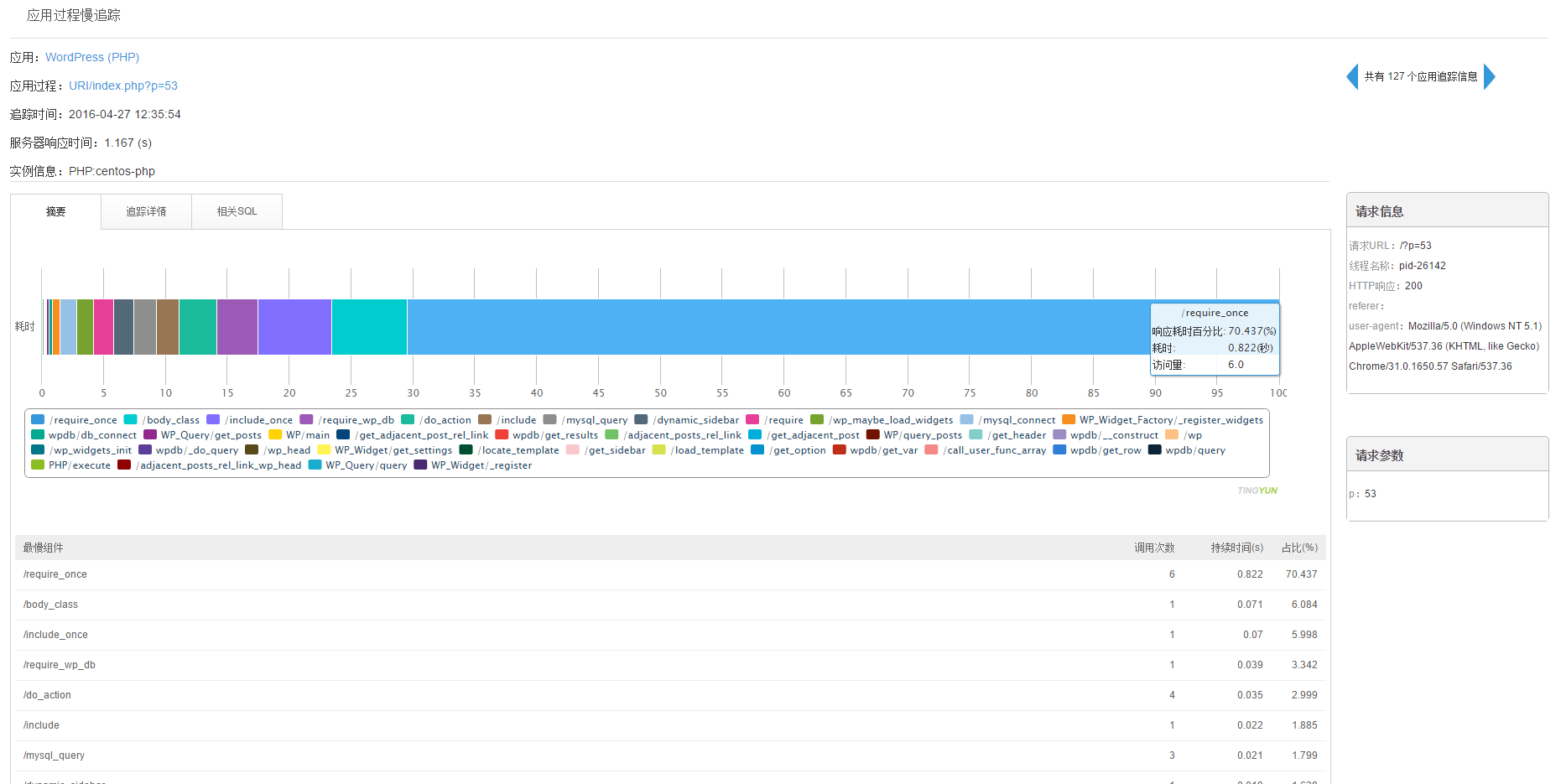Viewport: 1561px width, 784px height.
Task: Toggle /body_class legend entry
Action: [x=163, y=420]
